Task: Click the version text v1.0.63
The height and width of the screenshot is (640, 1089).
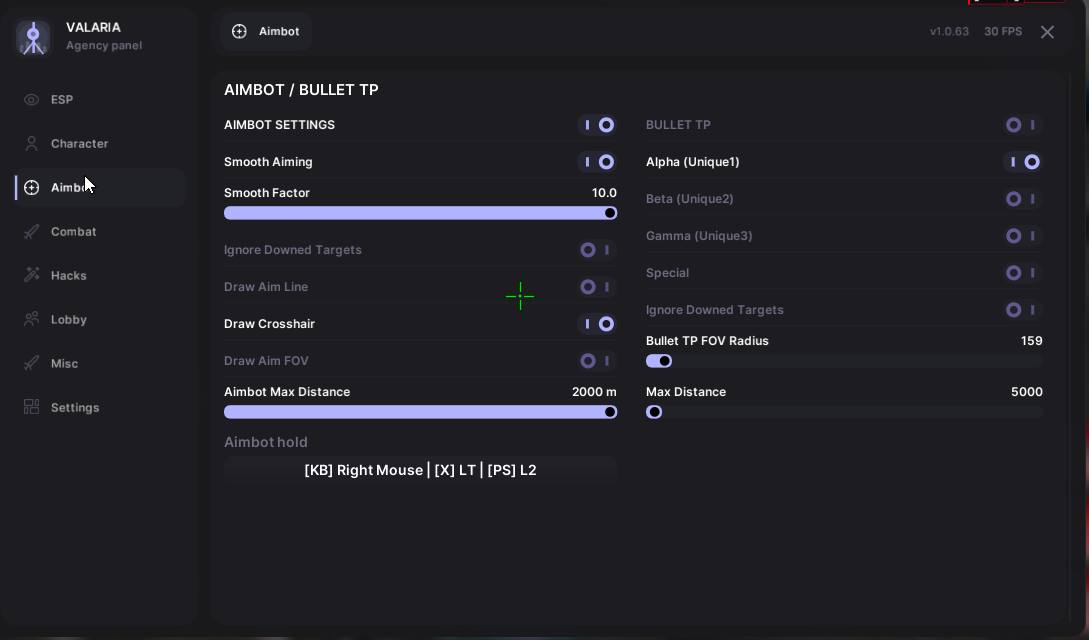Action: click(x=949, y=31)
